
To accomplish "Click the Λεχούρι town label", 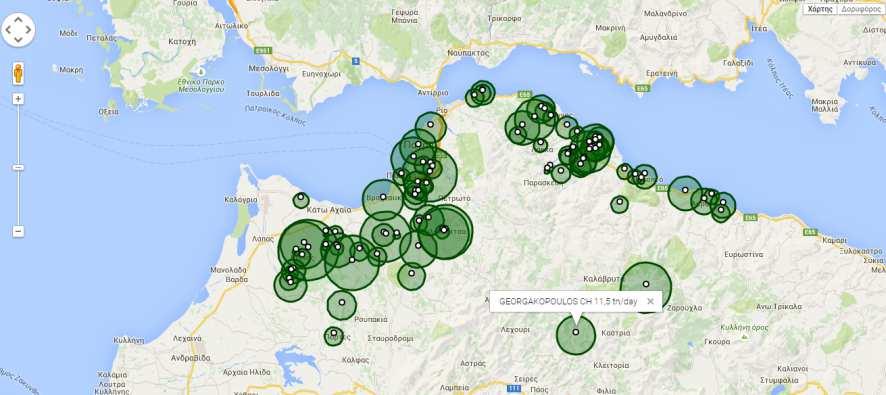I will tap(515, 329).
